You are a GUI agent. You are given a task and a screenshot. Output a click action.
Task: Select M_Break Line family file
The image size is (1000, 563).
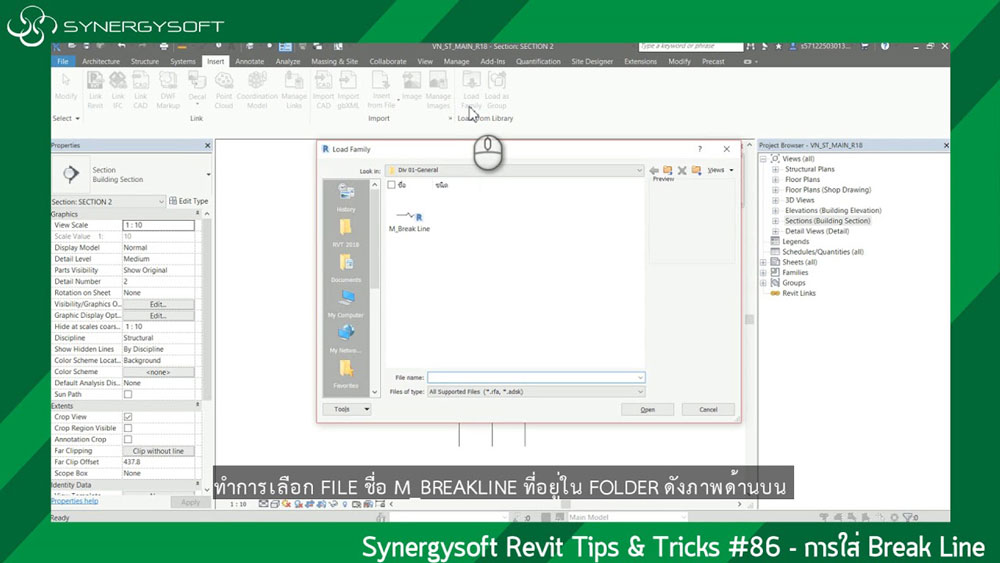(x=409, y=221)
